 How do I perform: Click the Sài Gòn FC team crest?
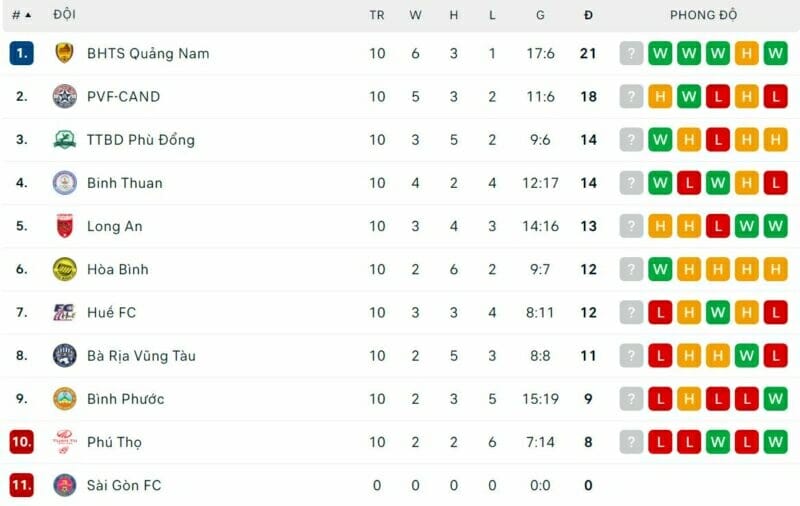pyautogui.click(x=64, y=485)
